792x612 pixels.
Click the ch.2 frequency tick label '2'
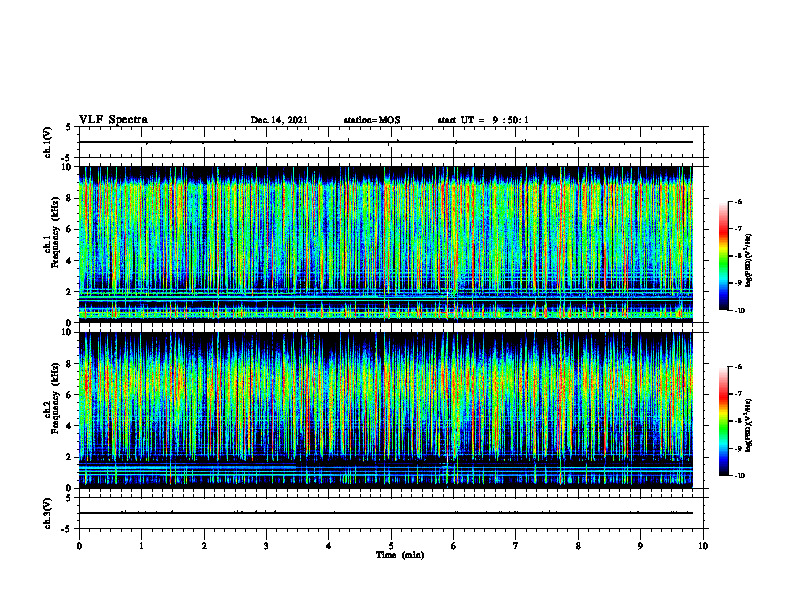click(x=70, y=457)
